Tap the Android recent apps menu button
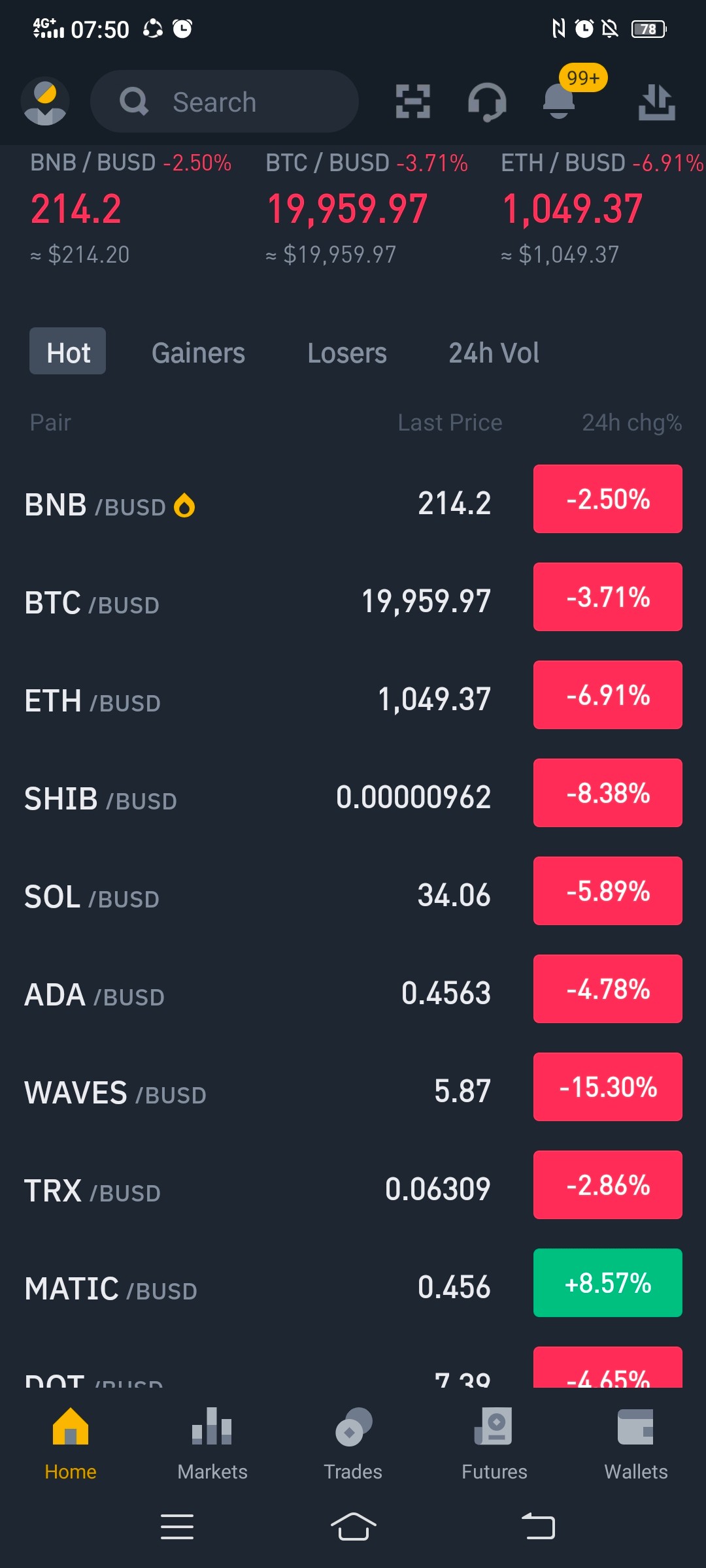 coord(176,1527)
